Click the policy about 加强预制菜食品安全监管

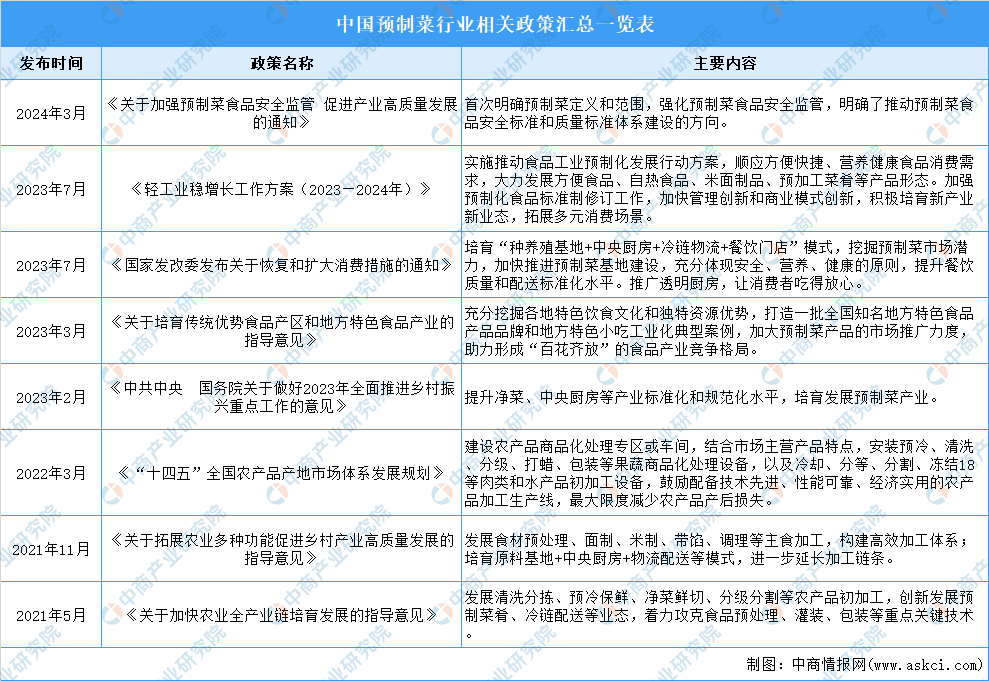click(281, 113)
